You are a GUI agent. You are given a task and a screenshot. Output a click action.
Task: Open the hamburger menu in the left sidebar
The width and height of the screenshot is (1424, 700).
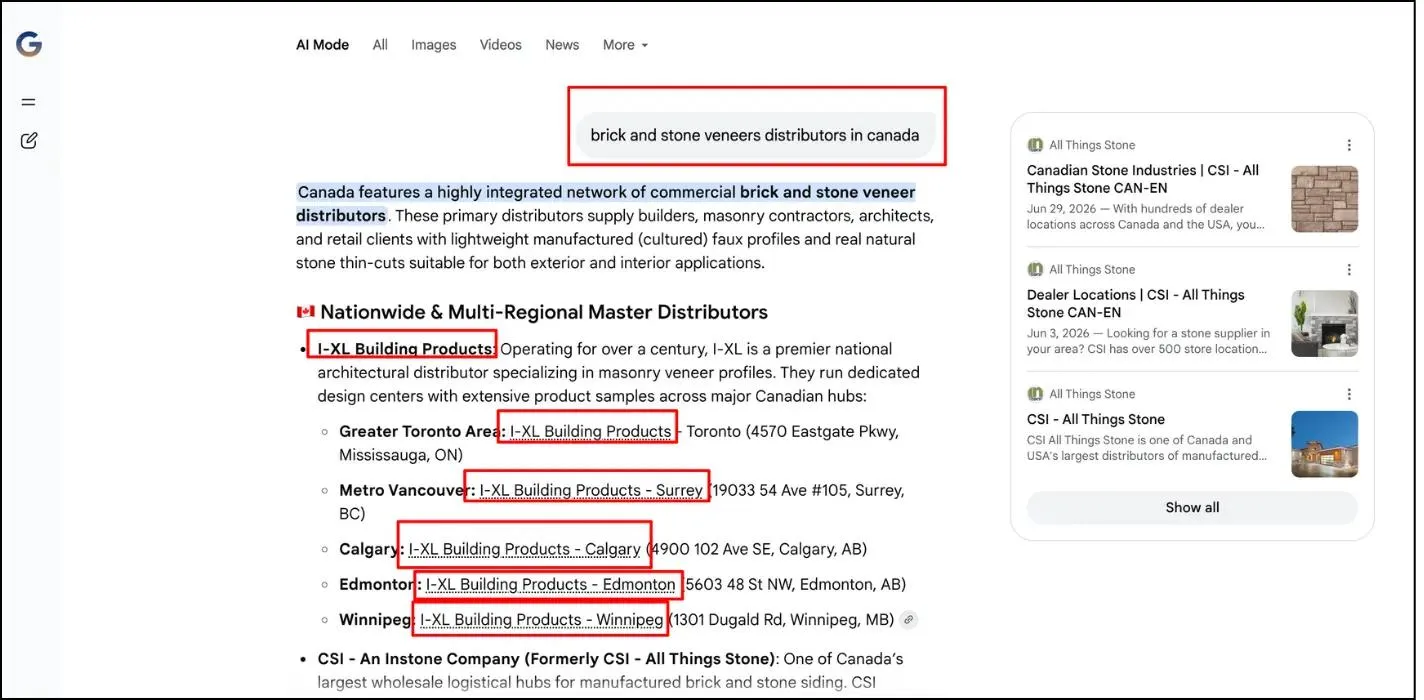(x=28, y=102)
